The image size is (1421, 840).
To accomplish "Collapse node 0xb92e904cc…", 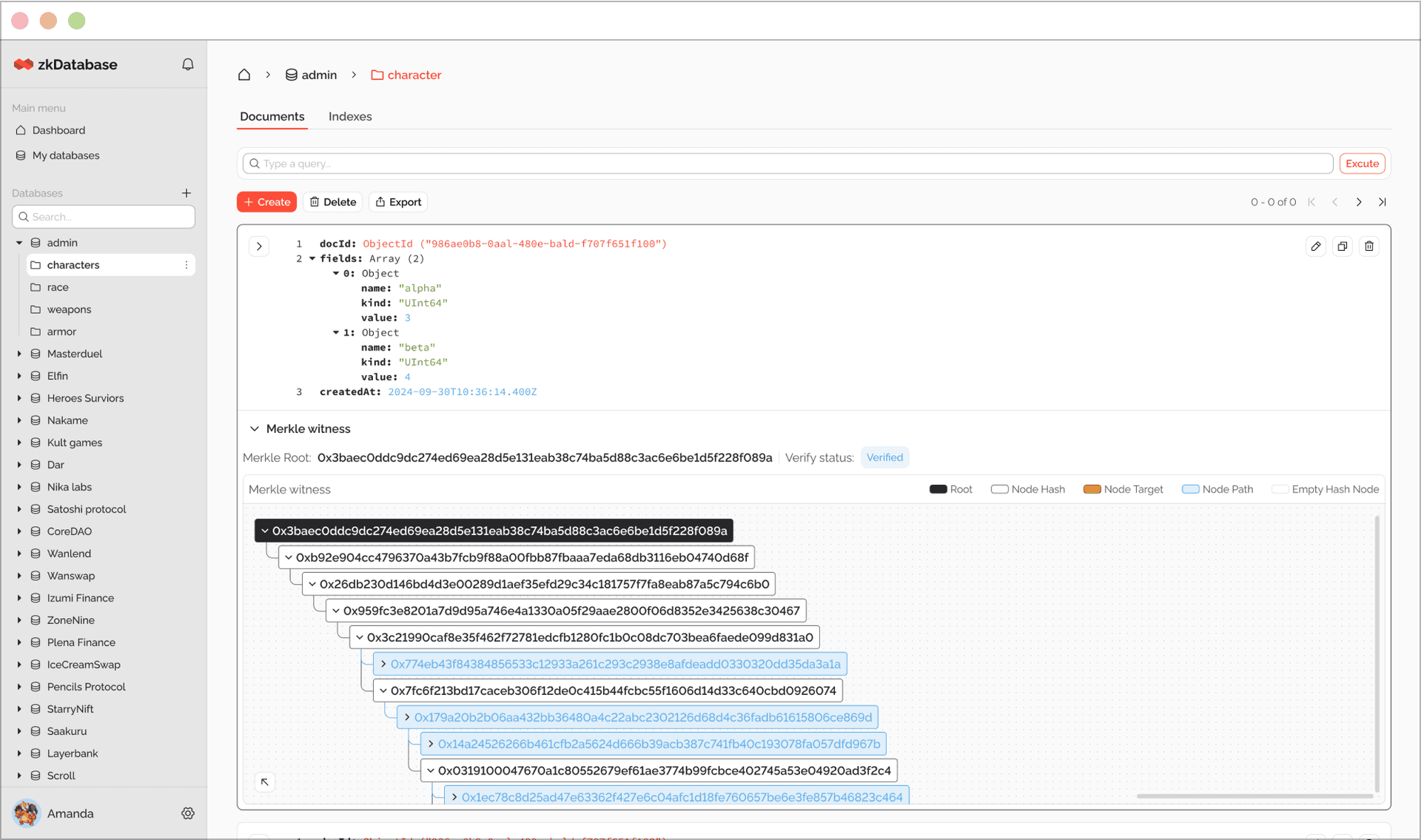I will pyautogui.click(x=289, y=557).
